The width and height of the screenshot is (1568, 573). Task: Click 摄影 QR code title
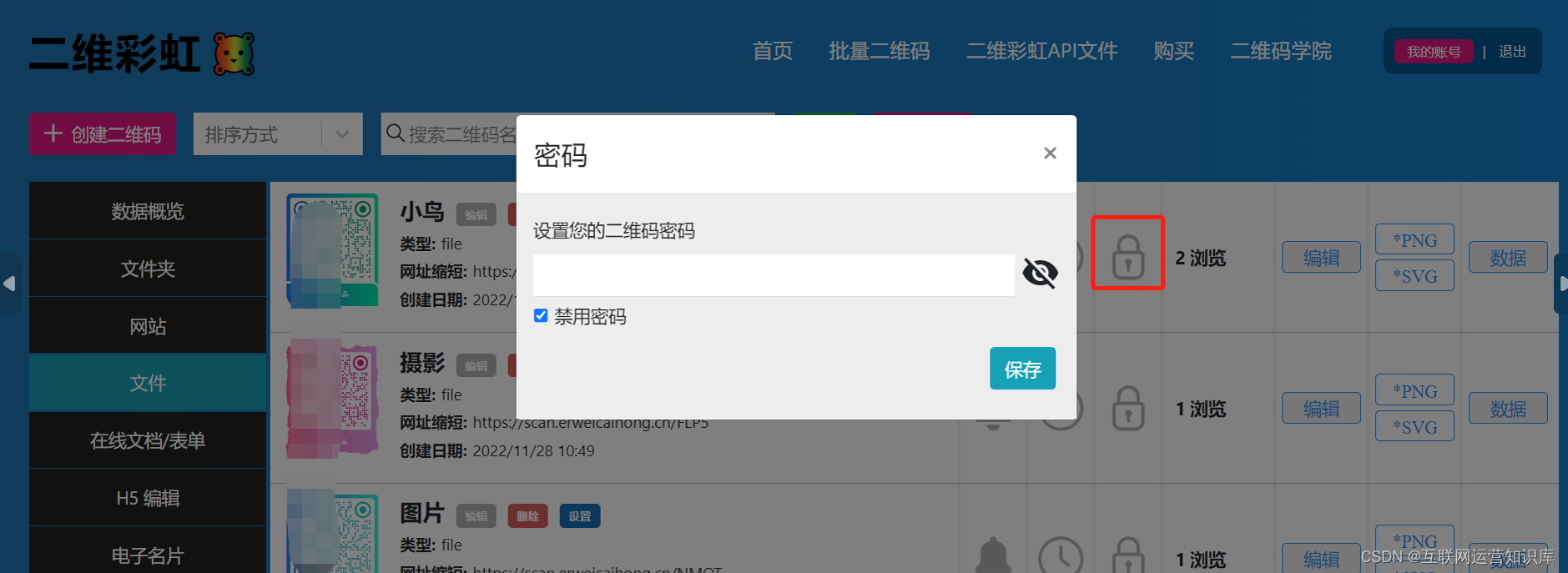pos(422,363)
